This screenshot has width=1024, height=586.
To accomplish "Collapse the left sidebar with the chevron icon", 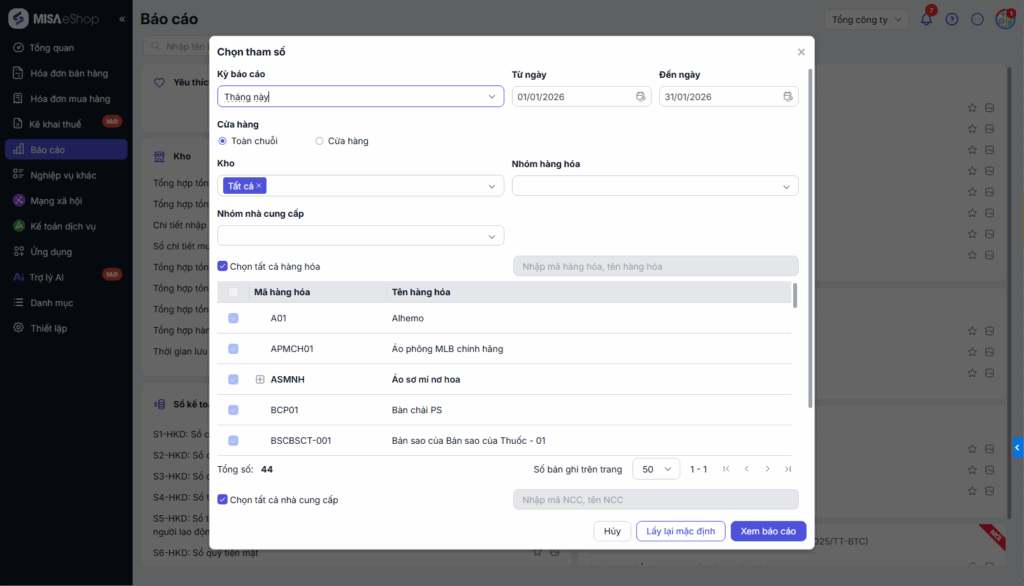I will click(x=122, y=19).
